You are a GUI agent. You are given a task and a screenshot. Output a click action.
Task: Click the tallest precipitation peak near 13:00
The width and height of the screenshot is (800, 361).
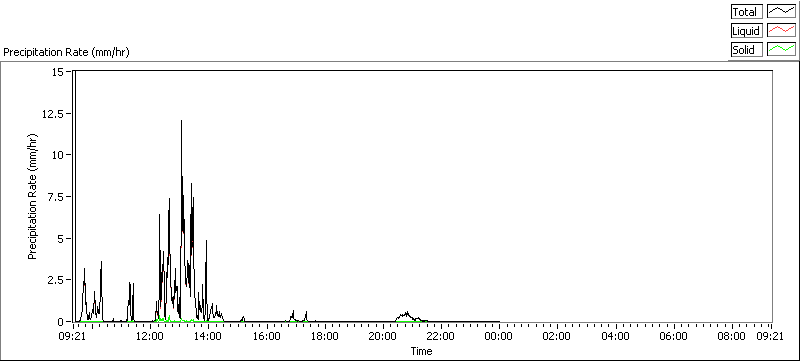(x=181, y=122)
